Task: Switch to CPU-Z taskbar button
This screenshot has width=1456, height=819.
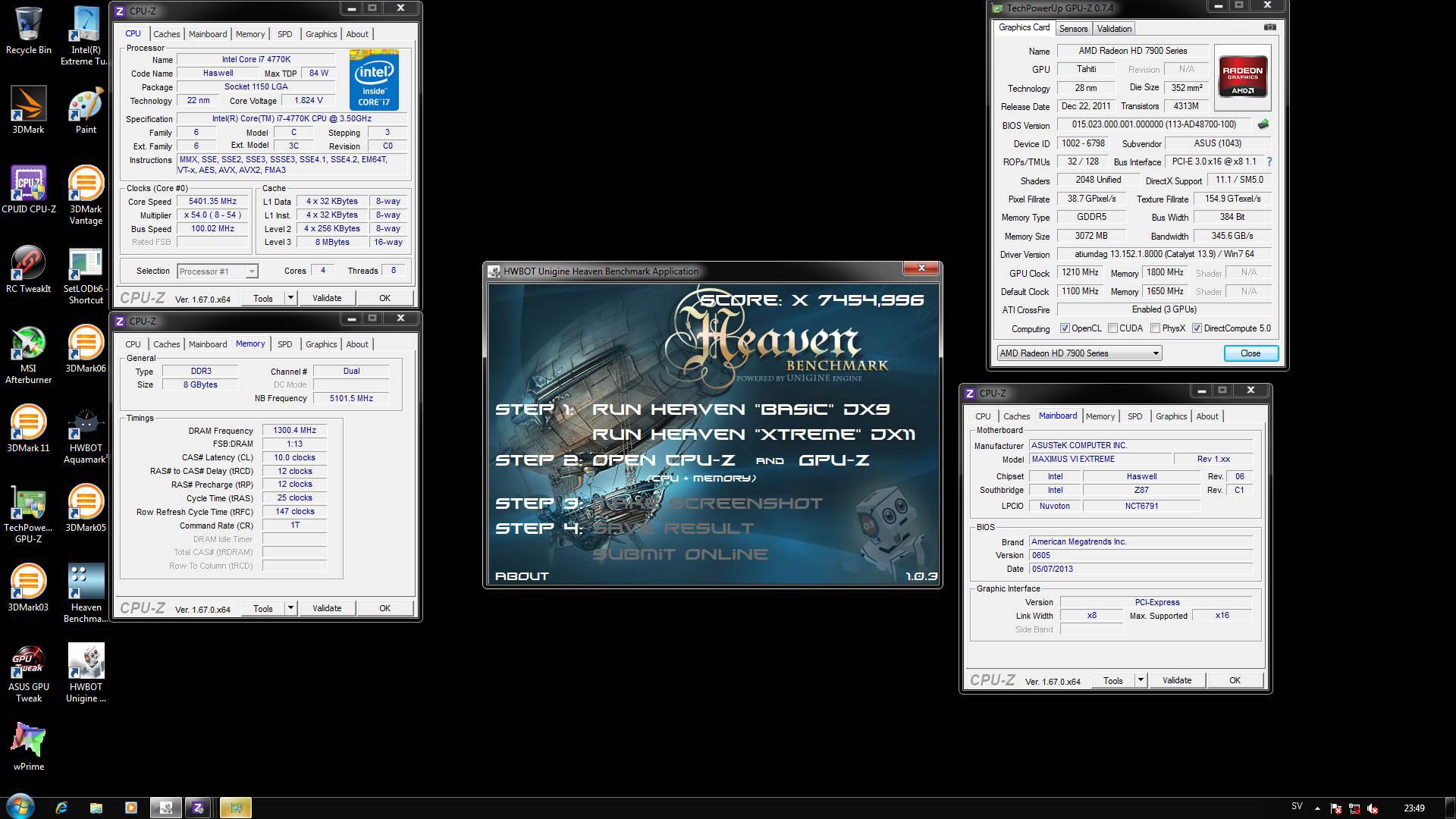Action: tap(198, 808)
